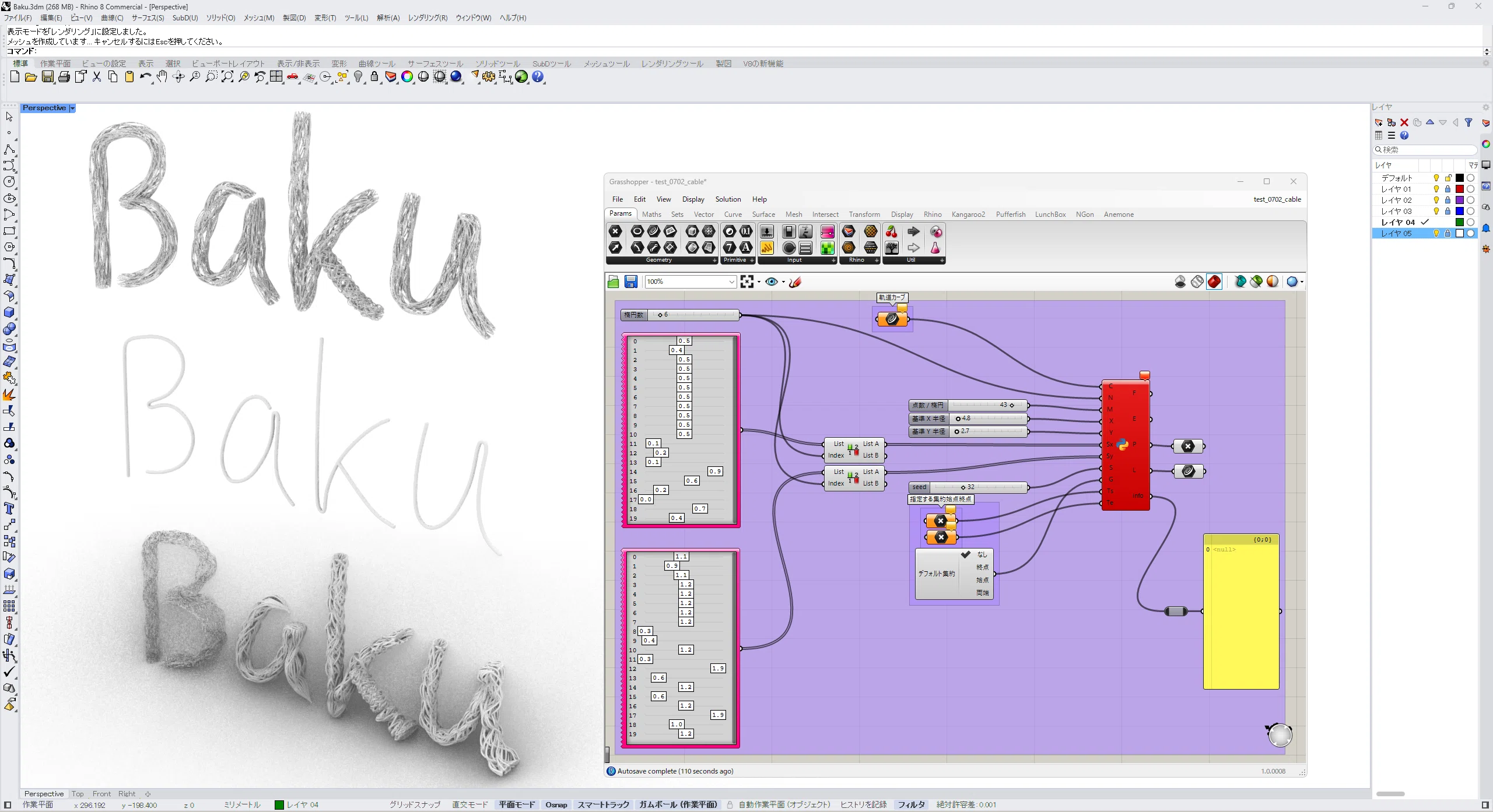Click the Number Slider icon in Input panel
Image resolution: width=1493 pixels, height=812 pixels.
pos(767,231)
